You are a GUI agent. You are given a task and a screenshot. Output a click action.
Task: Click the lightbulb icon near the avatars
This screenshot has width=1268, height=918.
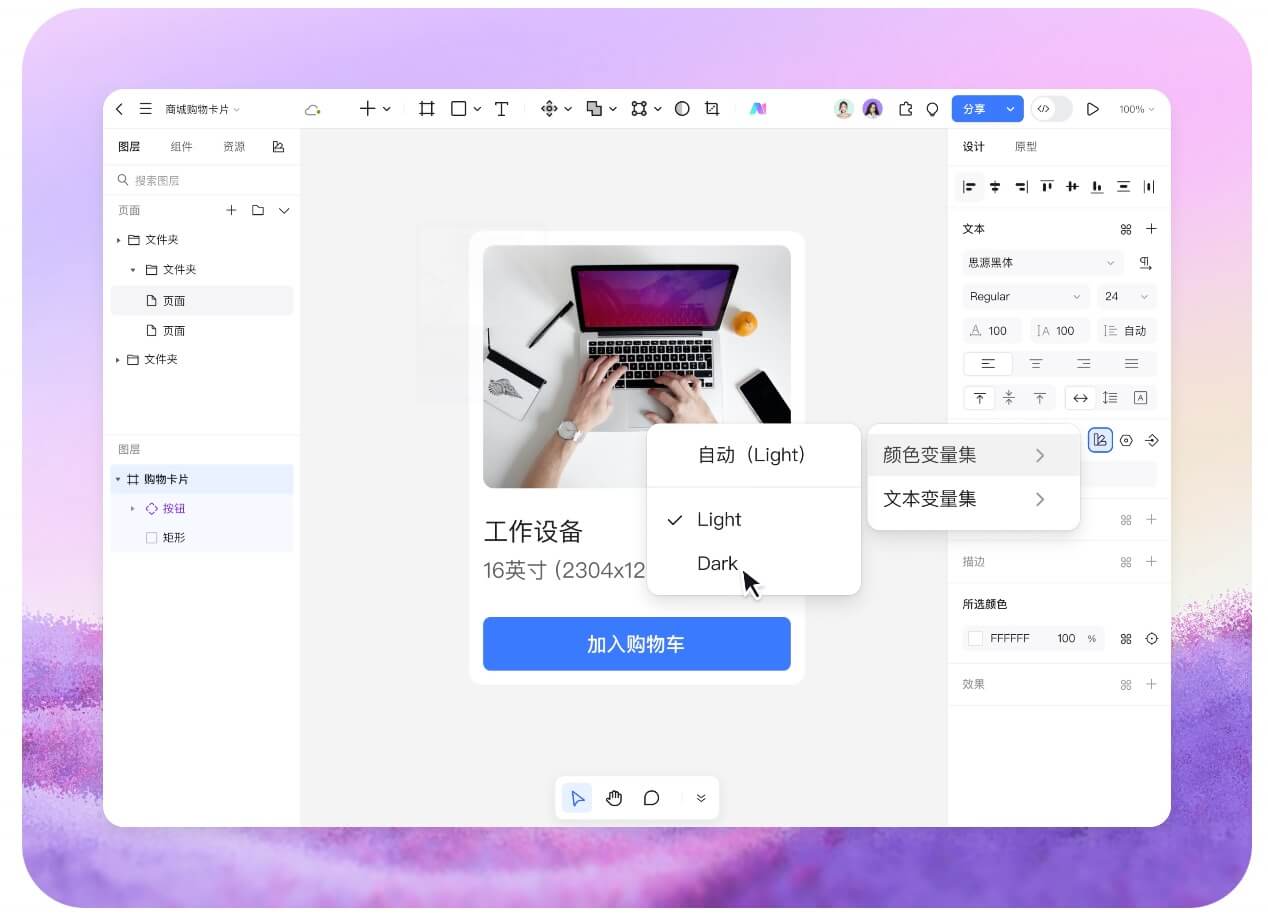coord(932,109)
